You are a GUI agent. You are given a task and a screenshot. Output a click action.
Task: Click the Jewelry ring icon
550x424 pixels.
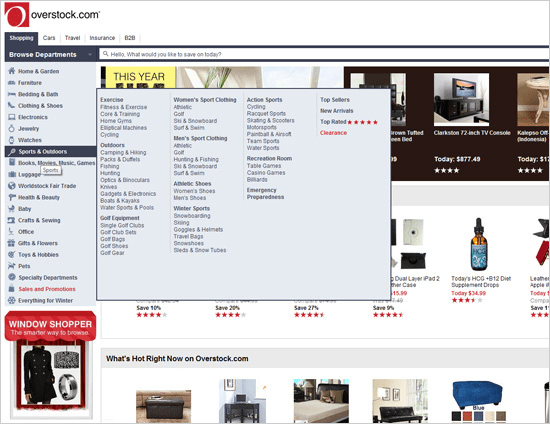(x=12, y=128)
